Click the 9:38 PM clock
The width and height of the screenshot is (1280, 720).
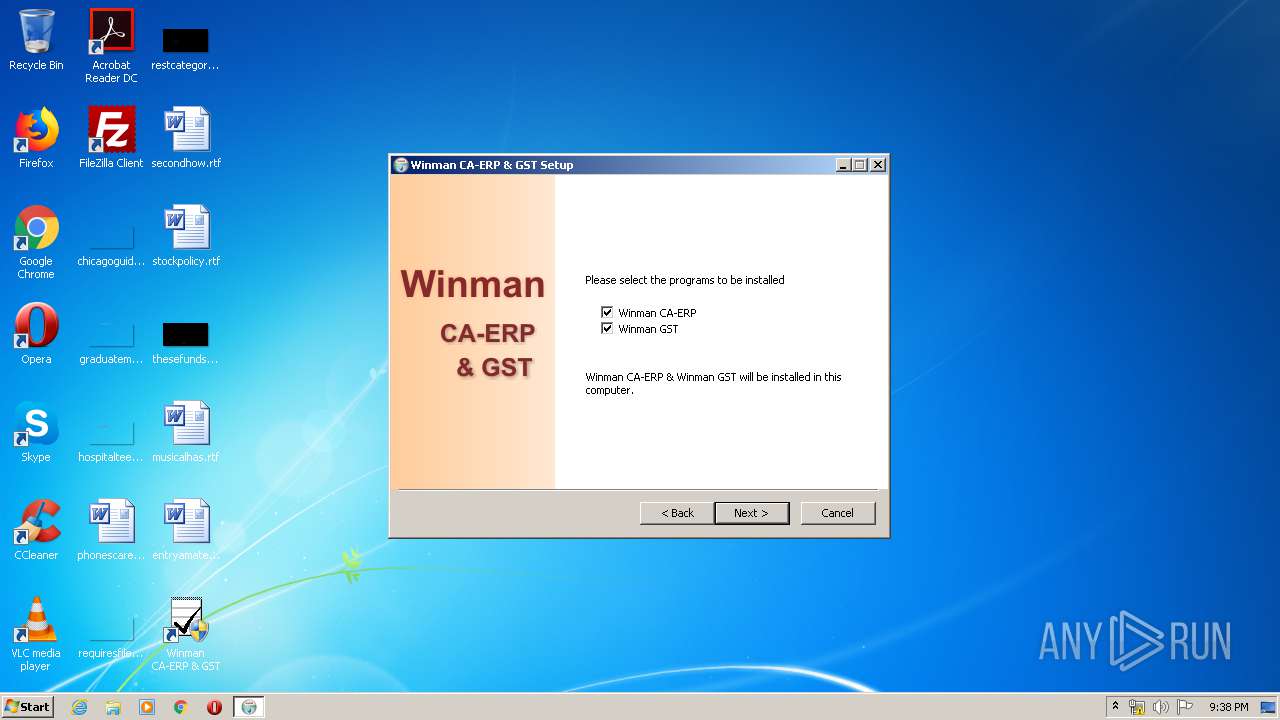[x=1228, y=707]
